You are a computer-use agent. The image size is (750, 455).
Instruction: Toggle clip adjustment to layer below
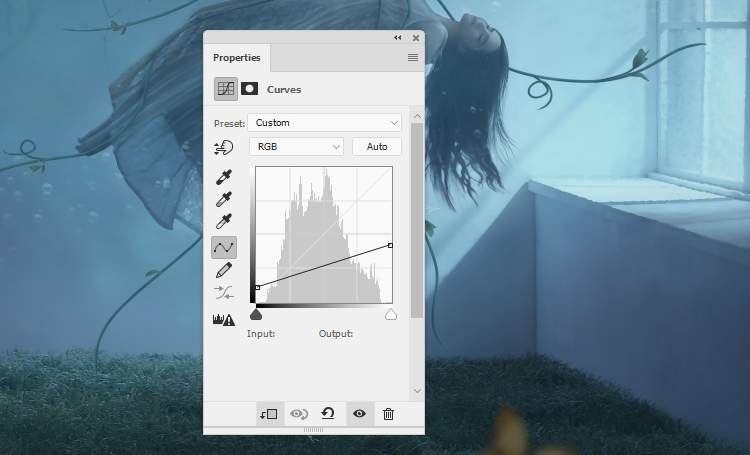tap(268, 414)
